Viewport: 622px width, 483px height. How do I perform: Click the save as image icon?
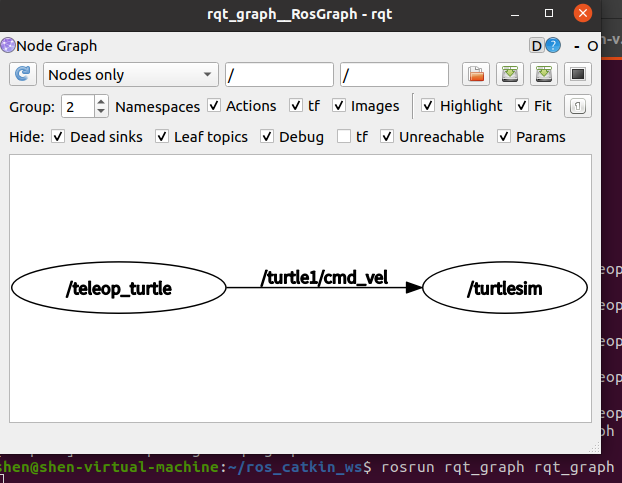576,75
